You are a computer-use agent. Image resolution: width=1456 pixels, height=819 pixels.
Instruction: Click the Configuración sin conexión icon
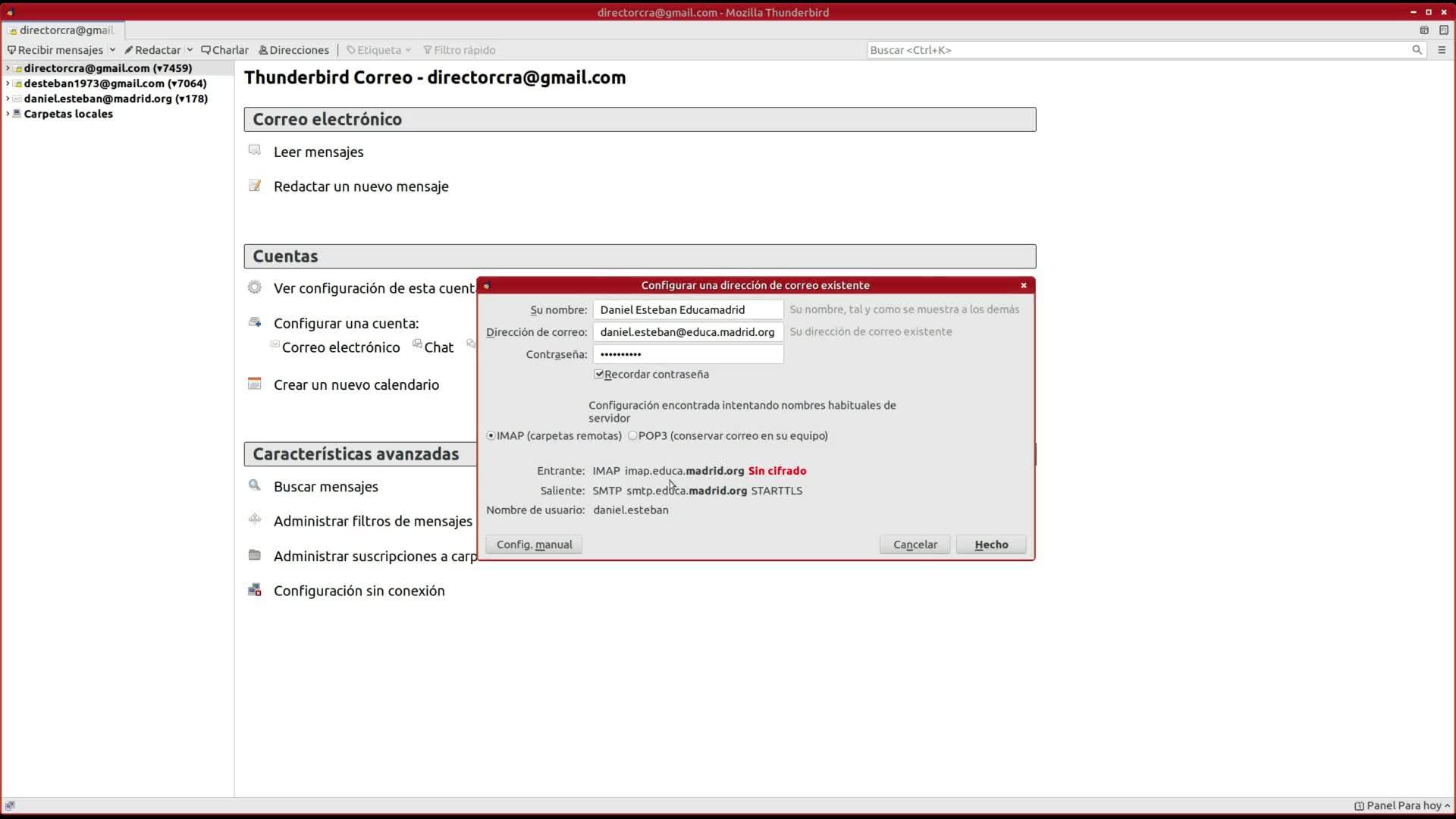[255, 590]
